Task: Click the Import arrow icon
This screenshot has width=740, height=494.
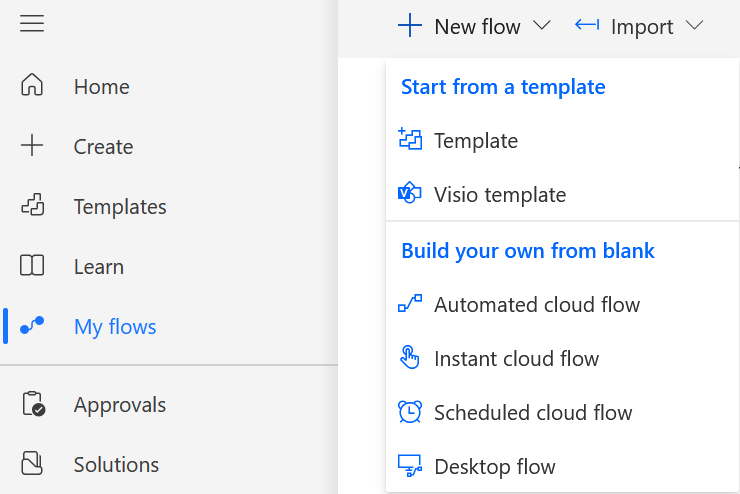Action: tap(587, 25)
